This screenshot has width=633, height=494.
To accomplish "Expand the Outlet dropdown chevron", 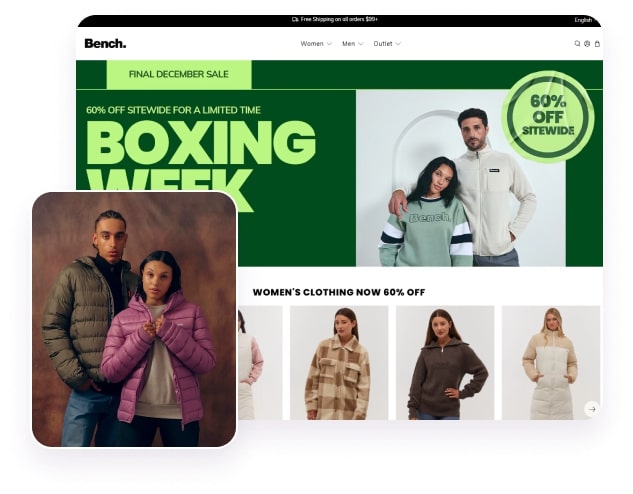I will tap(398, 44).
